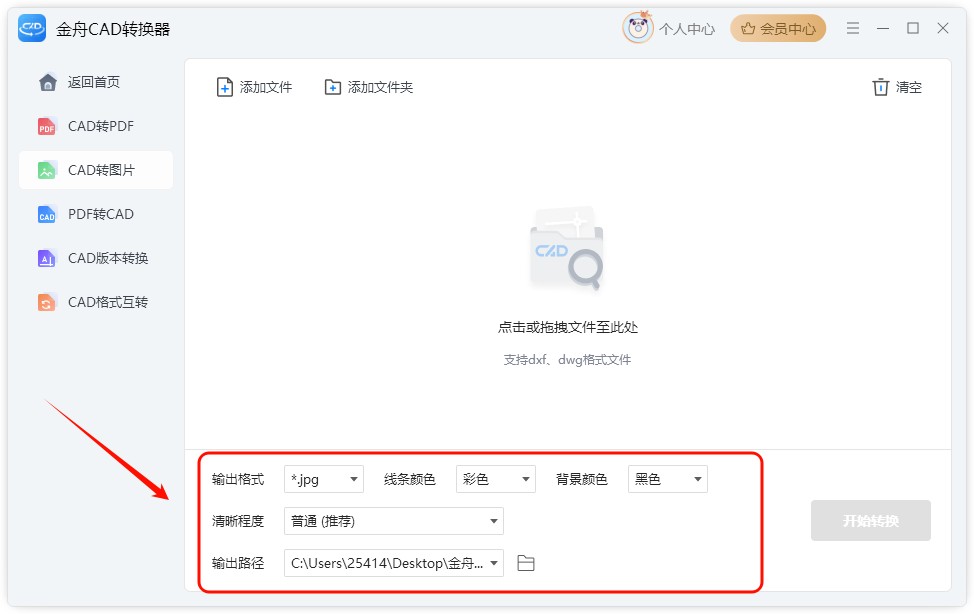Click the 金舟CAD转换器 app logo
The width and height of the screenshot is (974, 614).
[32, 29]
